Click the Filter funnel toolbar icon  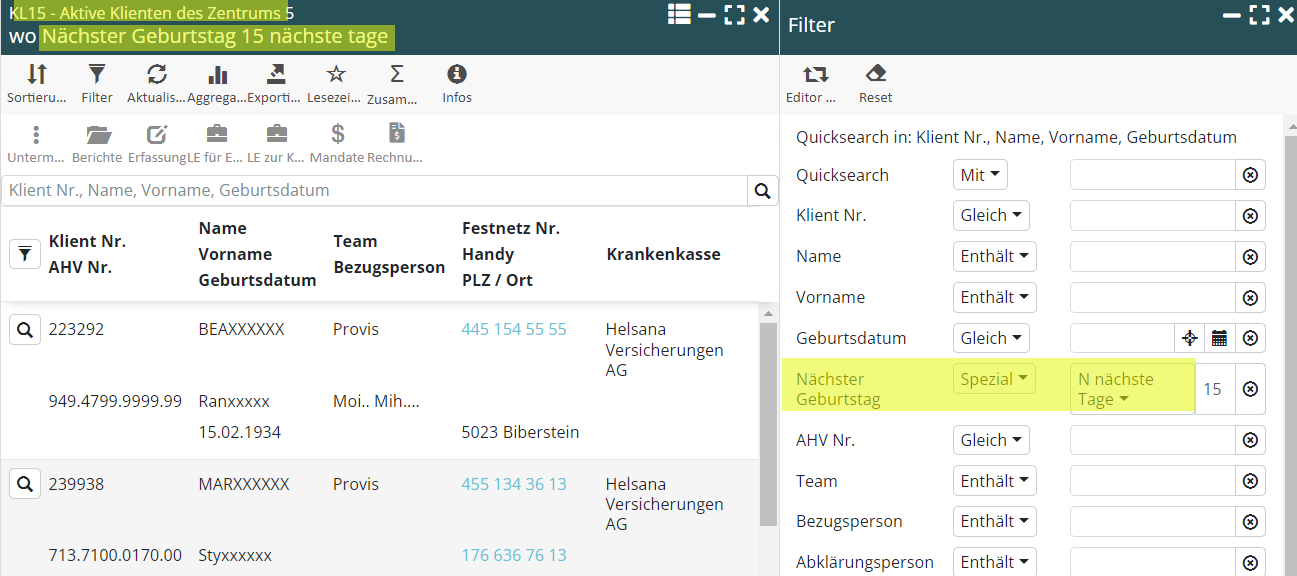coord(97,75)
